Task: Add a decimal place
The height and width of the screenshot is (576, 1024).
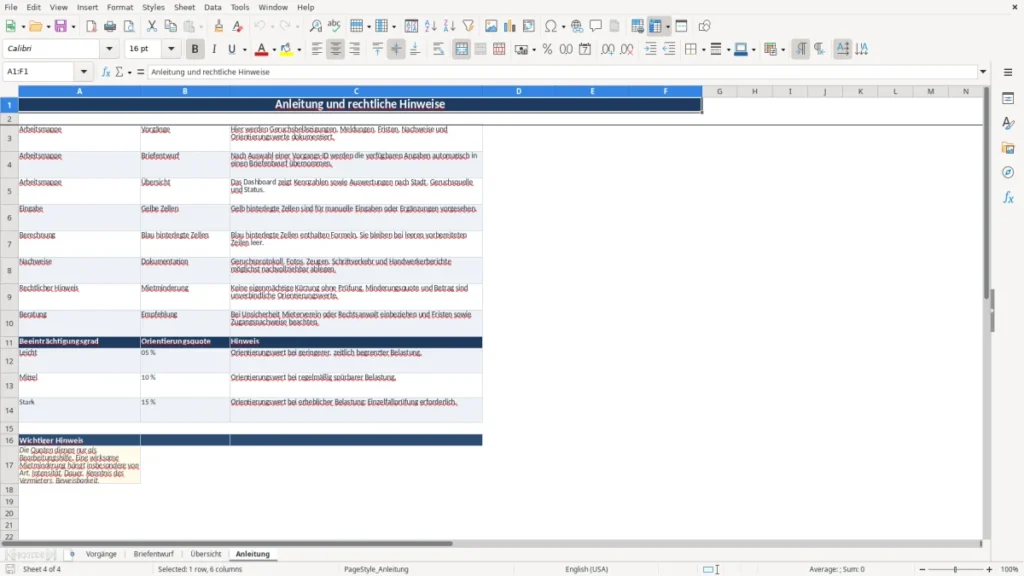Action: point(607,49)
